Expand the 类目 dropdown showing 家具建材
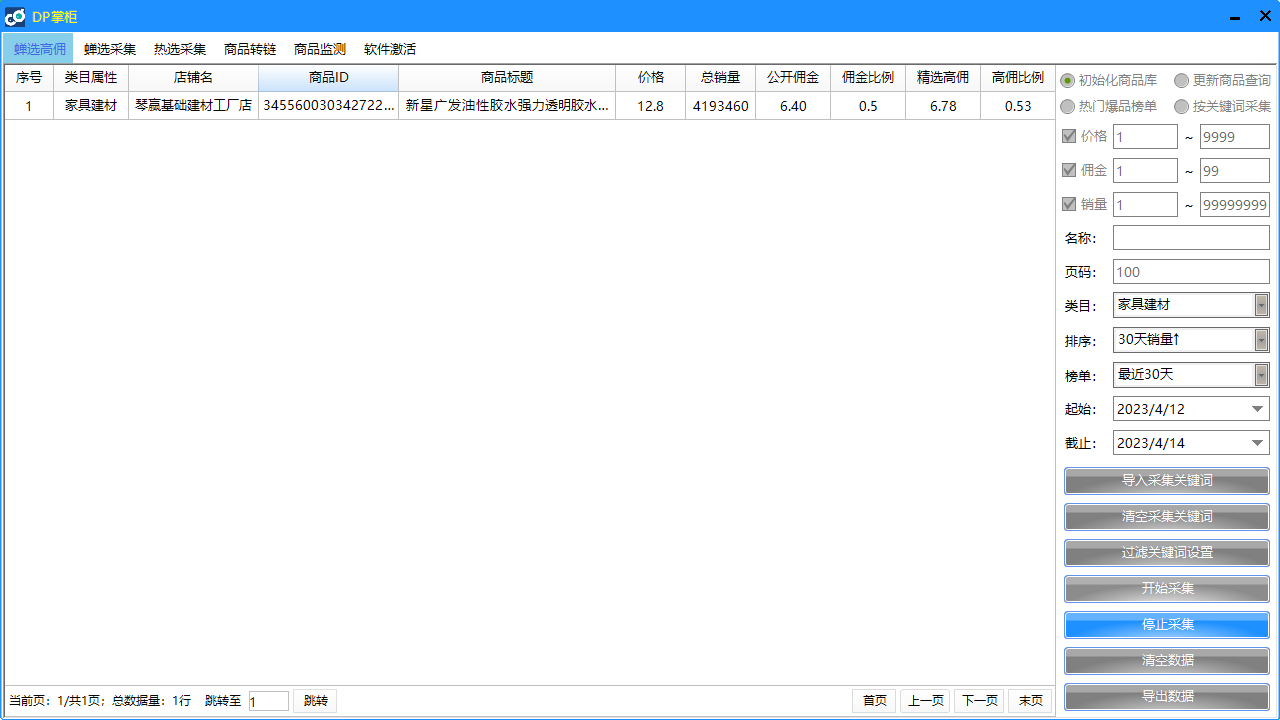The height and width of the screenshot is (720, 1280). (1261, 305)
